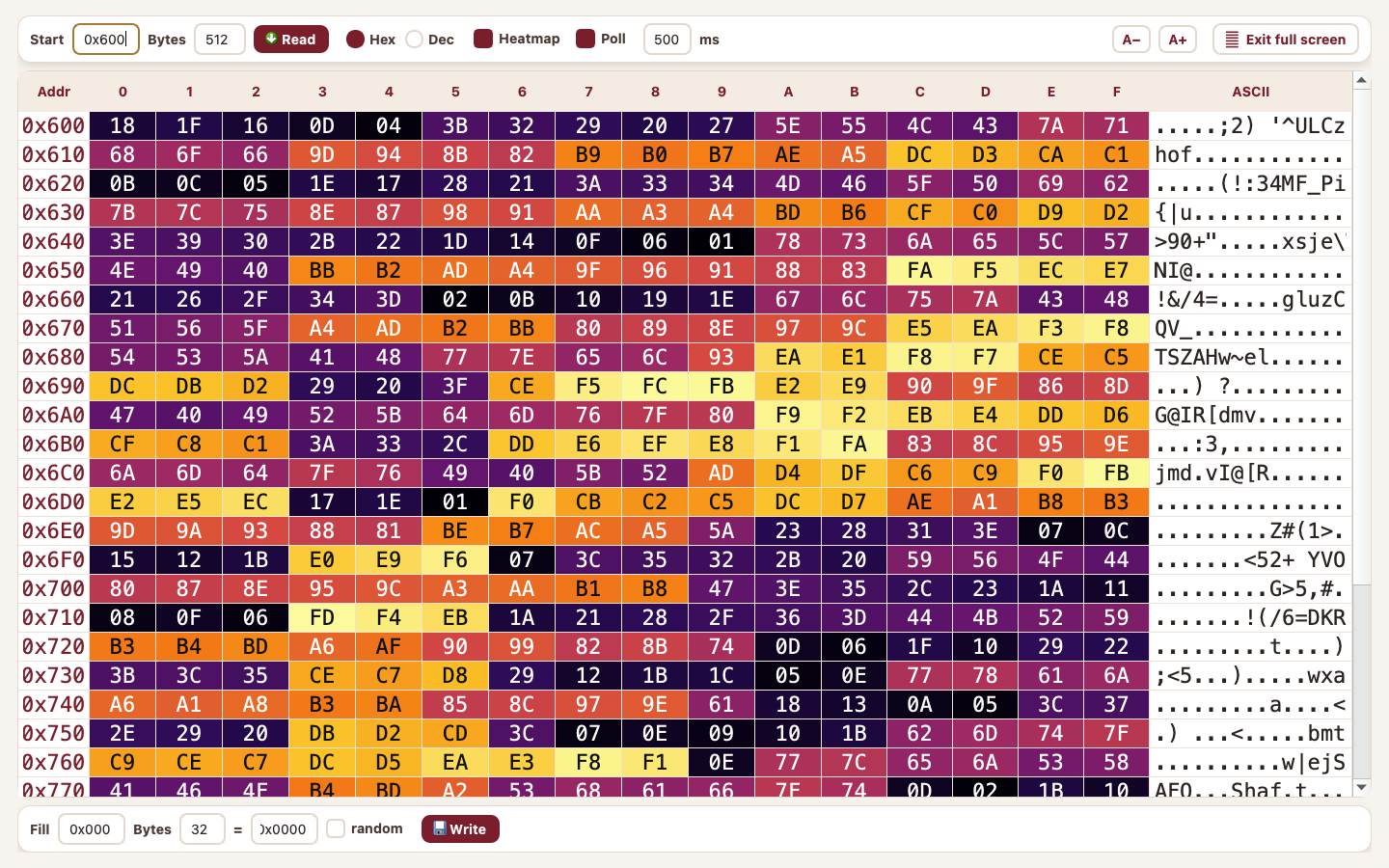Select the yellow FA cell in row 0x650
This screenshot has width=1389, height=868.
point(919,270)
